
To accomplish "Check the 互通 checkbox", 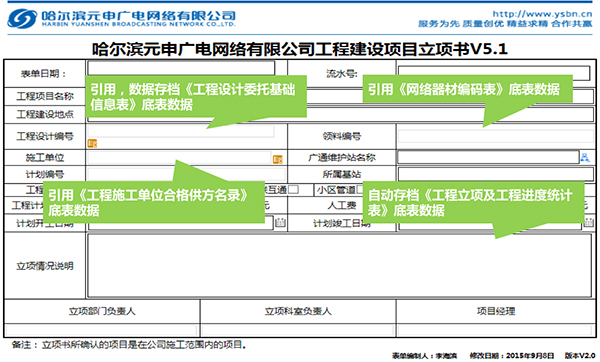I will tap(293, 189).
